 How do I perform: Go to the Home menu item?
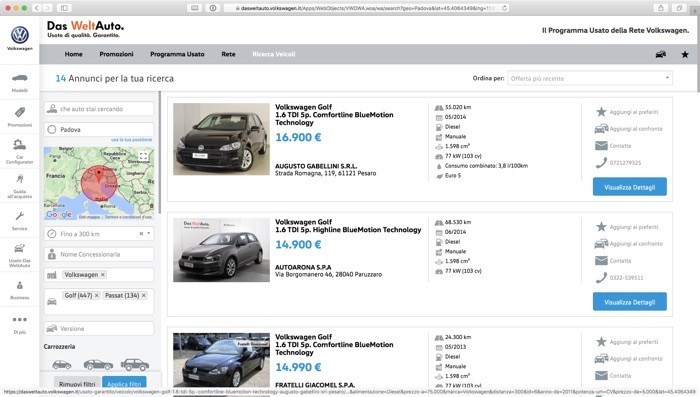tap(74, 54)
